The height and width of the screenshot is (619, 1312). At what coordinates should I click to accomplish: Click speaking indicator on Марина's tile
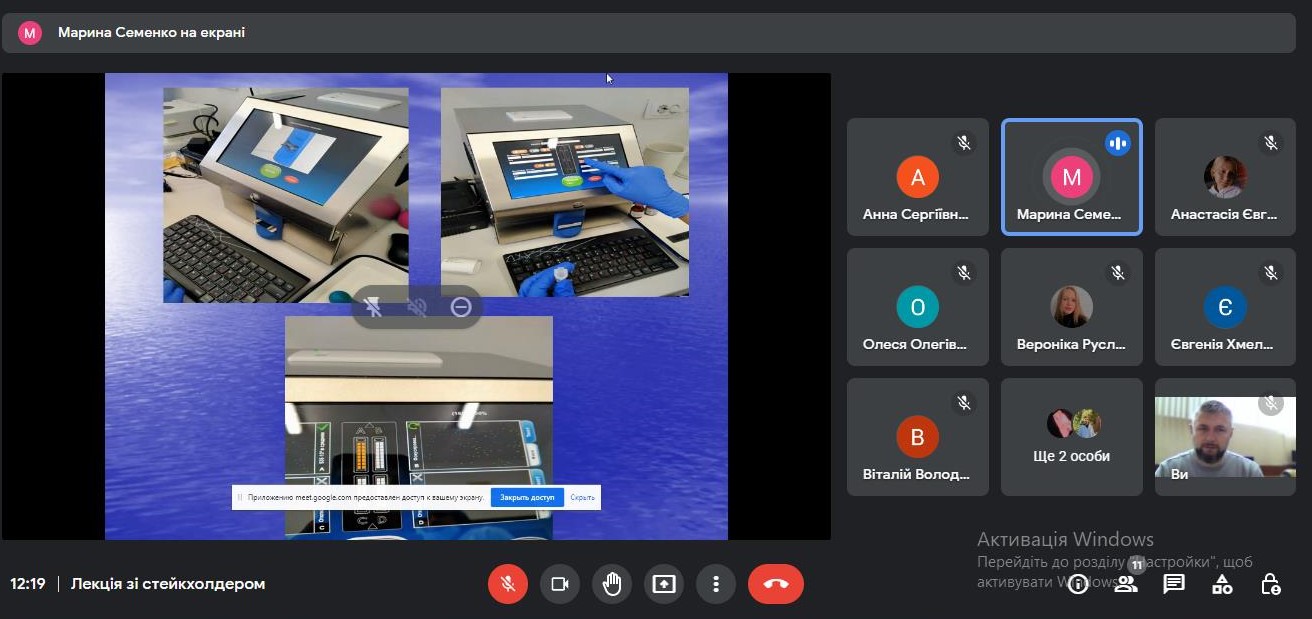tap(1117, 143)
